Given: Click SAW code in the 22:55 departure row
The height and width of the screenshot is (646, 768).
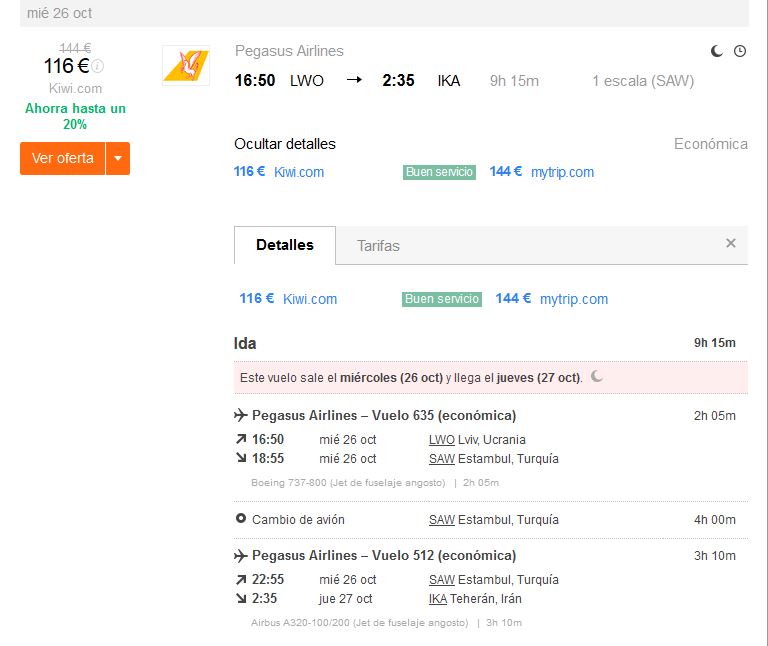Looking at the screenshot, I should click(442, 580).
